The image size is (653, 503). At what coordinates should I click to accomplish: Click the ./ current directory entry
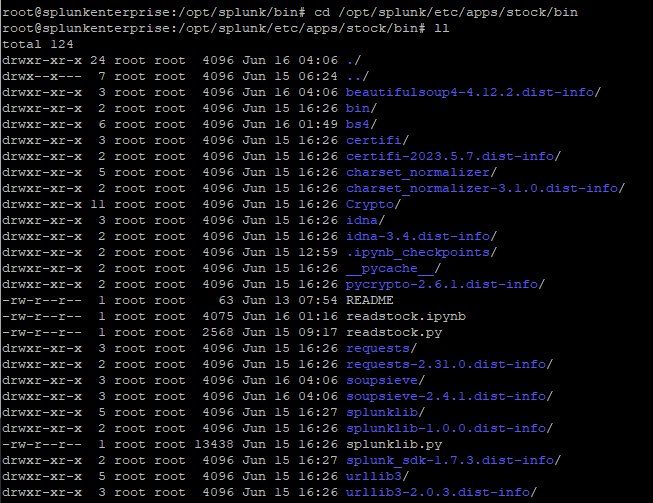pos(353,60)
